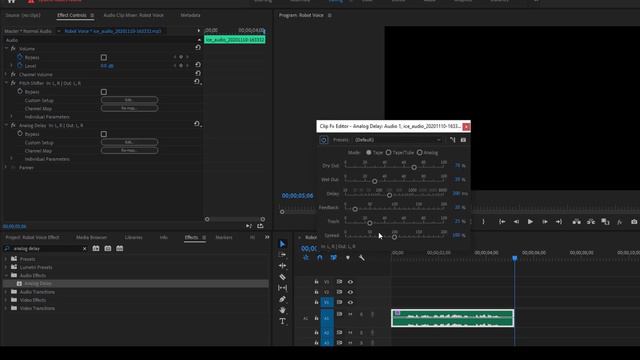This screenshot has width=640, height=360.
Task: Switch to the Metadata tab
Action: (x=190, y=15)
